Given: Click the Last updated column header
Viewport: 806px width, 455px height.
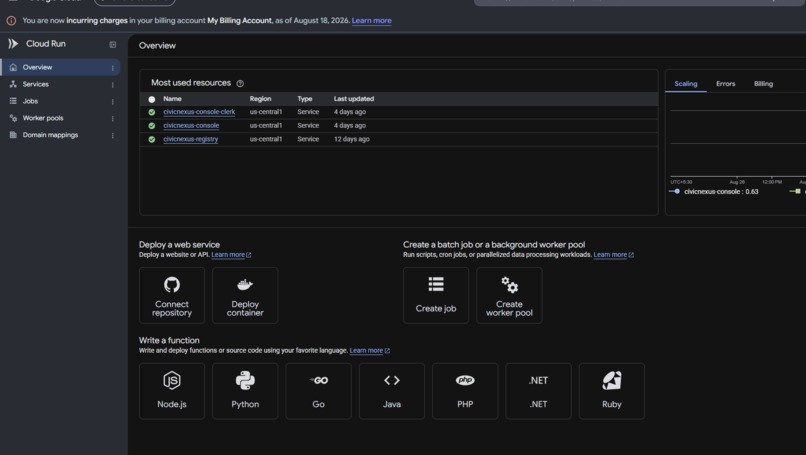Looking at the screenshot, I should point(354,99).
